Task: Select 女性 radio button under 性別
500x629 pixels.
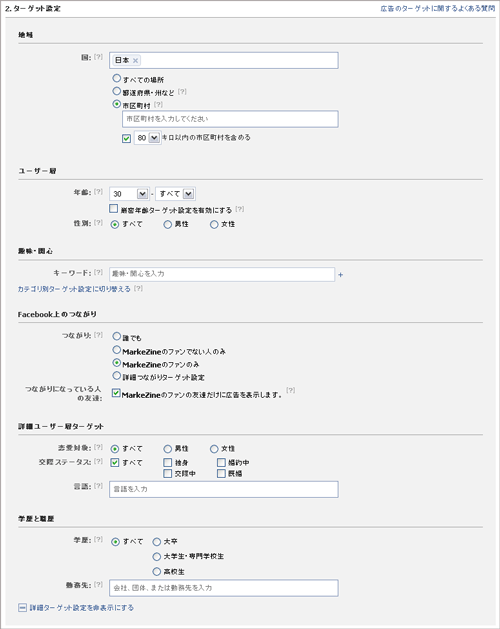Action: click(x=214, y=225)
